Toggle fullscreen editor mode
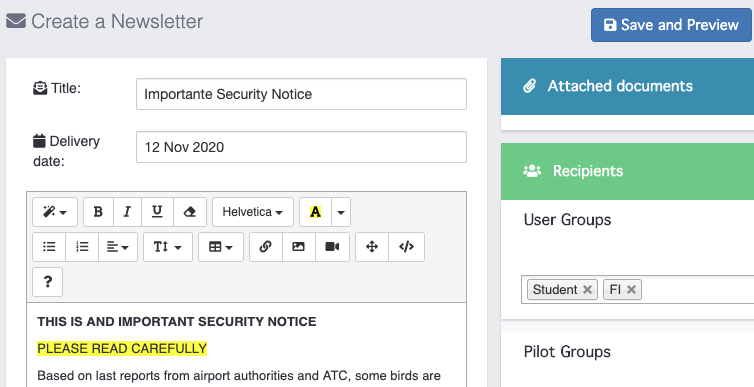 [372, 247]
